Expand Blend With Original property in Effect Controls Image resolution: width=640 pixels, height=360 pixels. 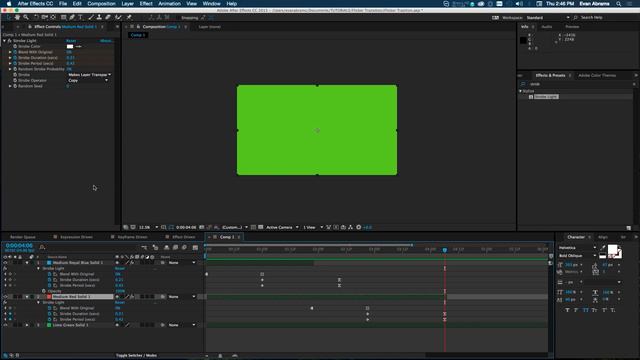[x=10, y=52]
